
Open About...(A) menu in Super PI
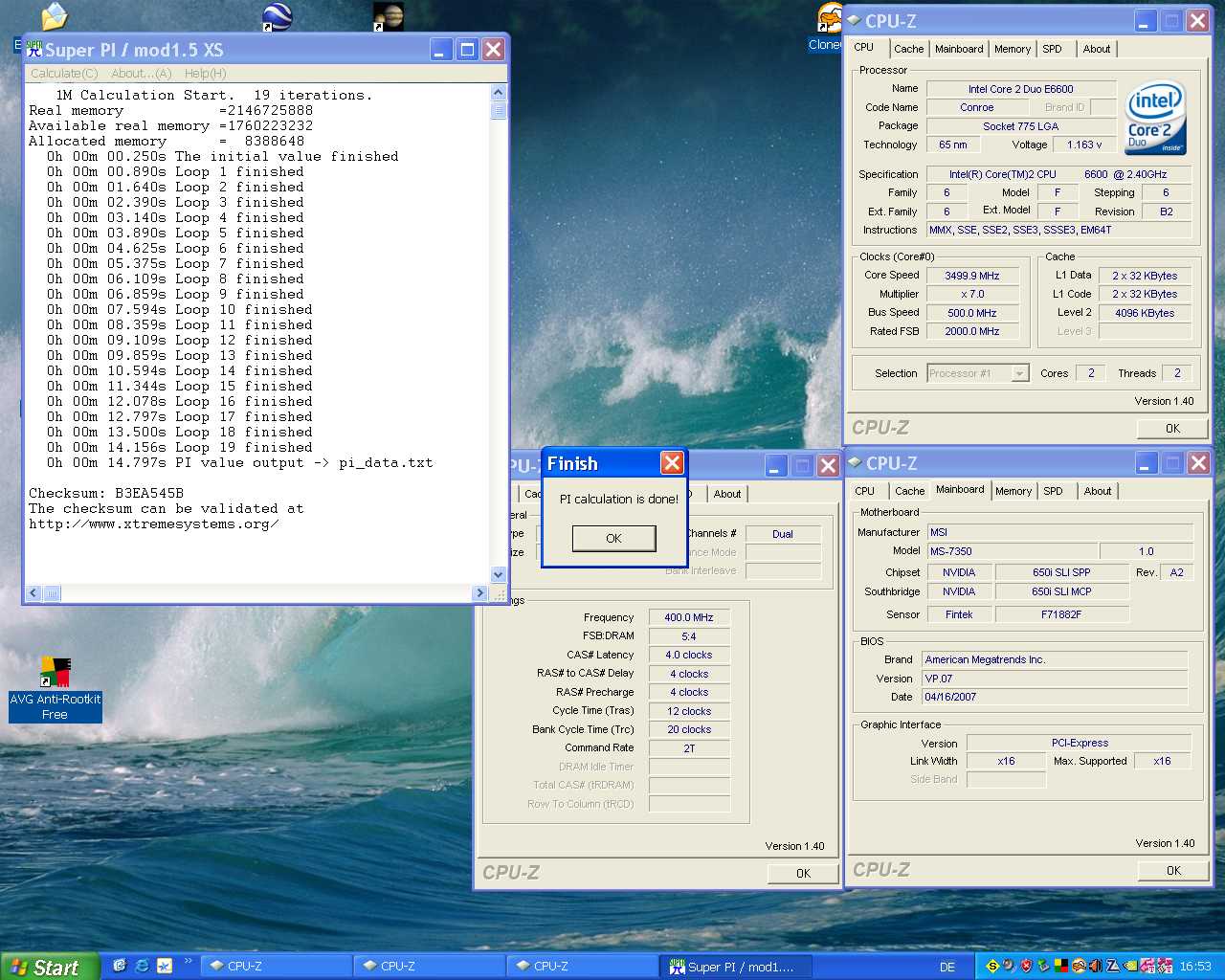141,73
